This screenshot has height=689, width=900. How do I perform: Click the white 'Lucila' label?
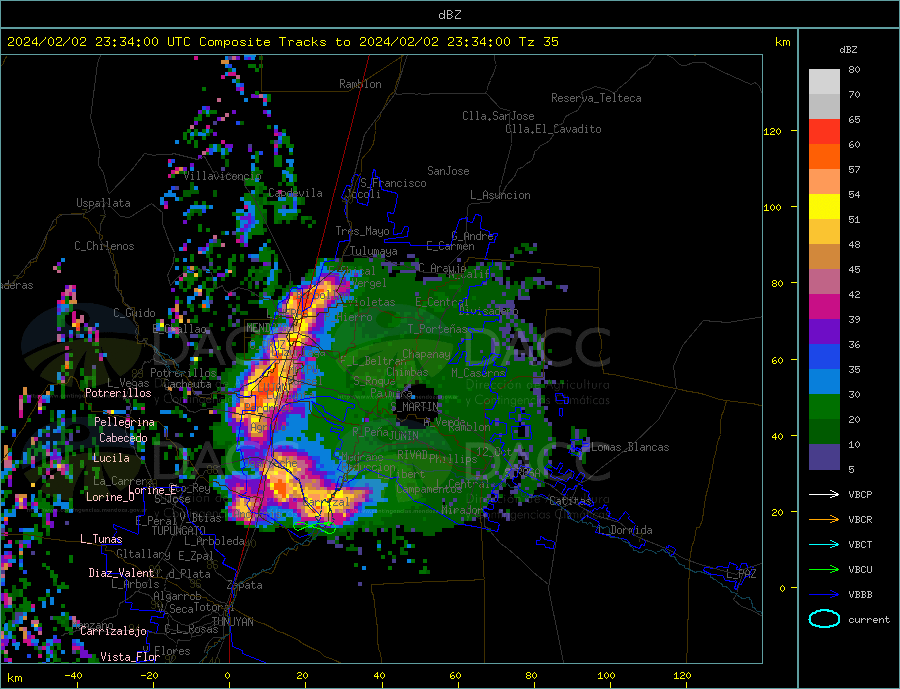(x=111, y=458)
